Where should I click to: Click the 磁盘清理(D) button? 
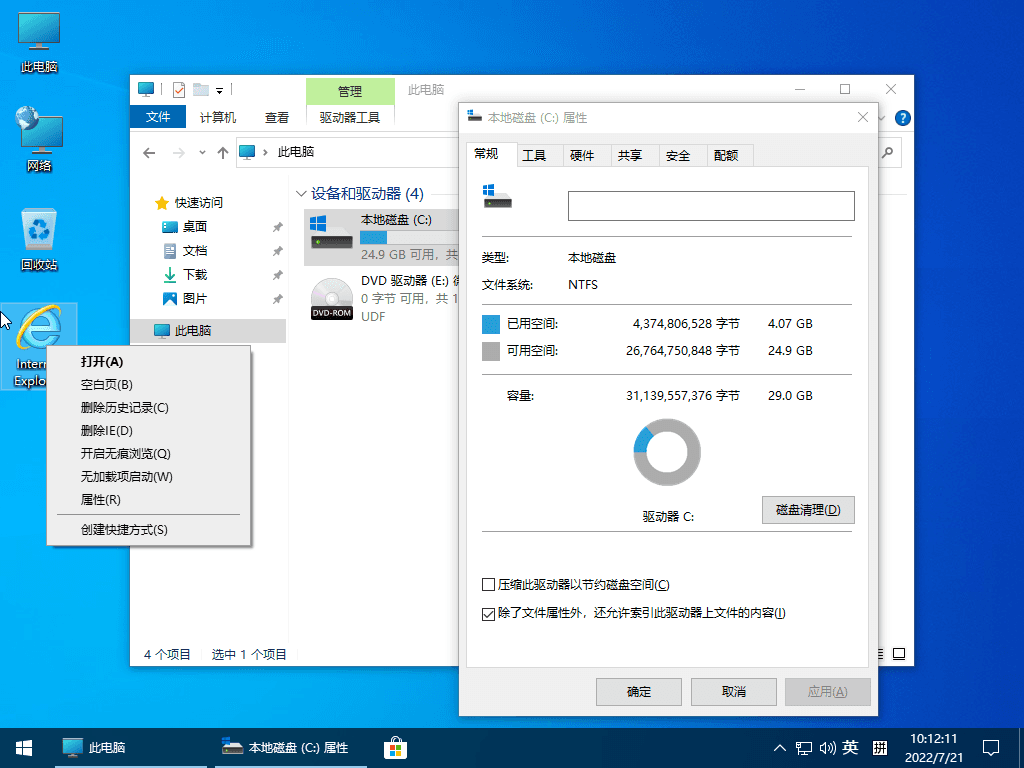808,510
